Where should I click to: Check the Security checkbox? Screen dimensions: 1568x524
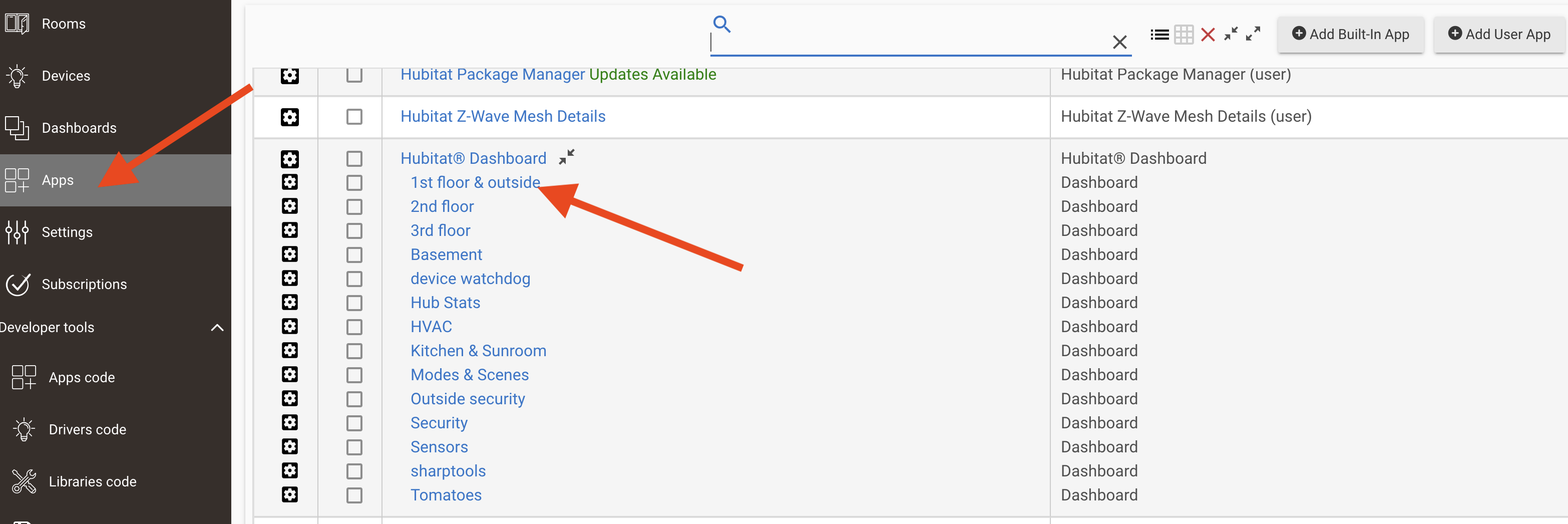coord(354,423)
